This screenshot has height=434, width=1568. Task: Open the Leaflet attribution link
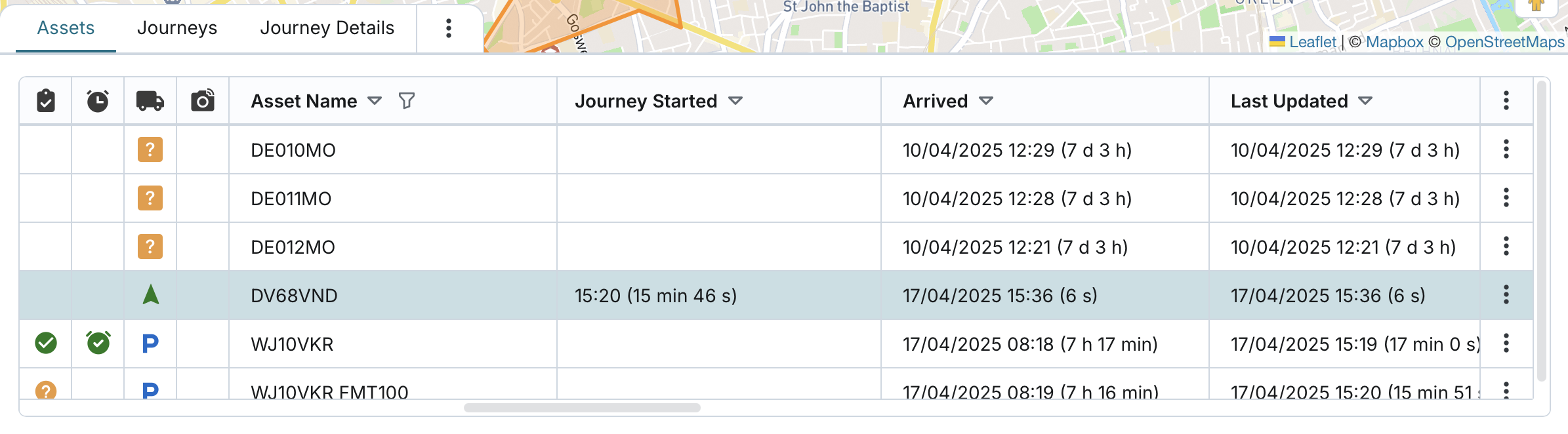coord(1312,42)
